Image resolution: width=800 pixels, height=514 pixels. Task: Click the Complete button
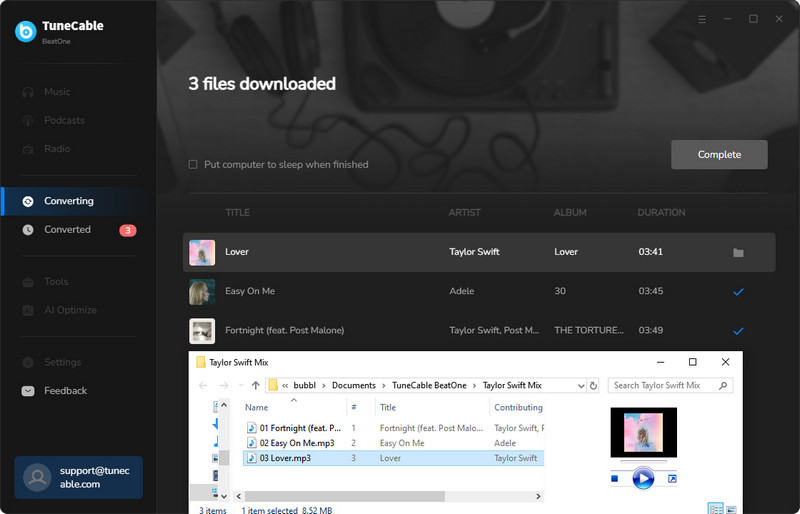tap(719, 155)
